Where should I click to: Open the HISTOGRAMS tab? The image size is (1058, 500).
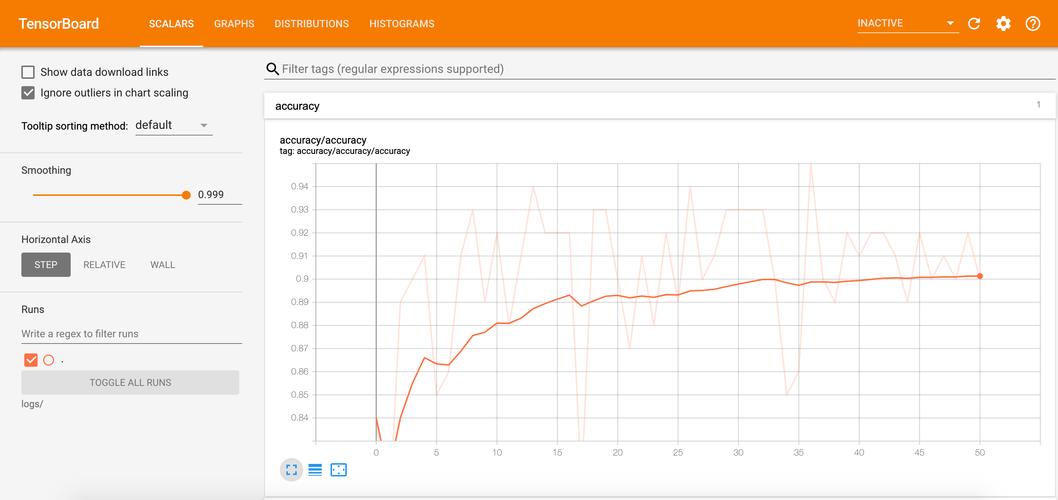pyautogui.click(x=401, y=24)
